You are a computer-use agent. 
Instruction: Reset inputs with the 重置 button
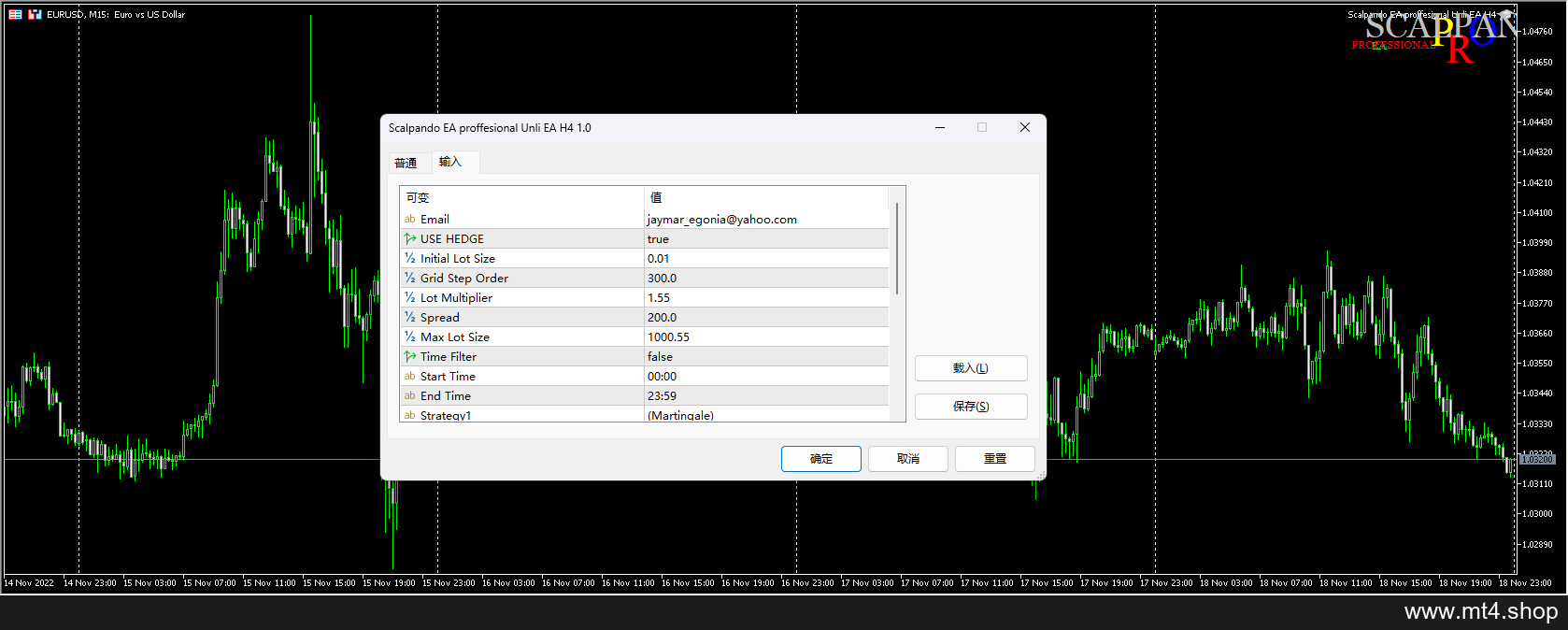(x=995, y=459)
